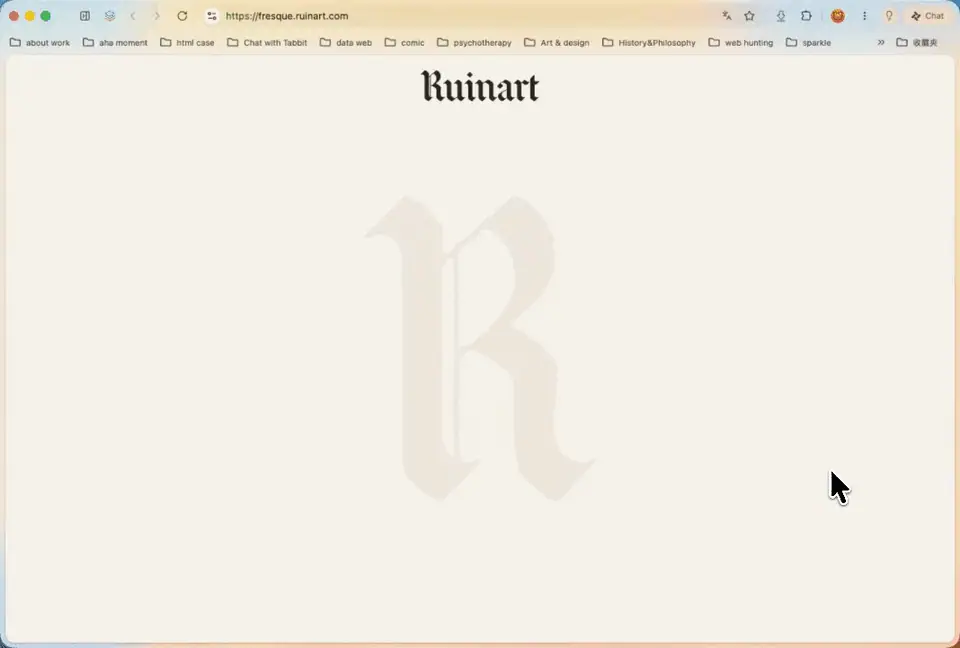Open the 'sparkle' bookmark folder
This screenshot has width=960, height=648.
coord(808,42)
